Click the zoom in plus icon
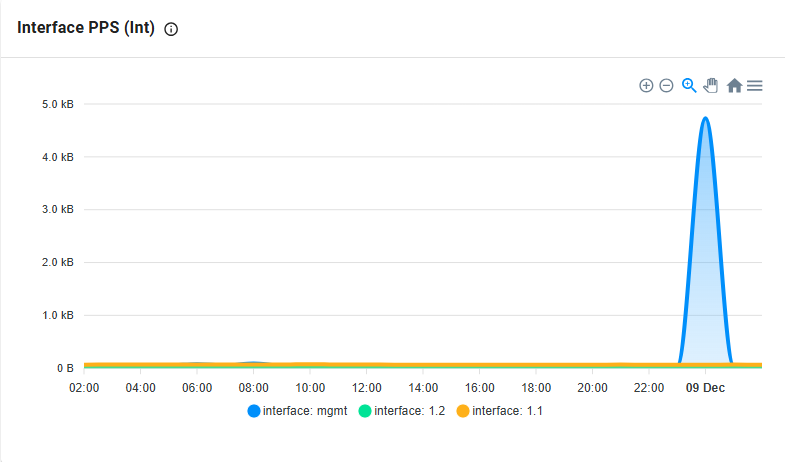 646,86
